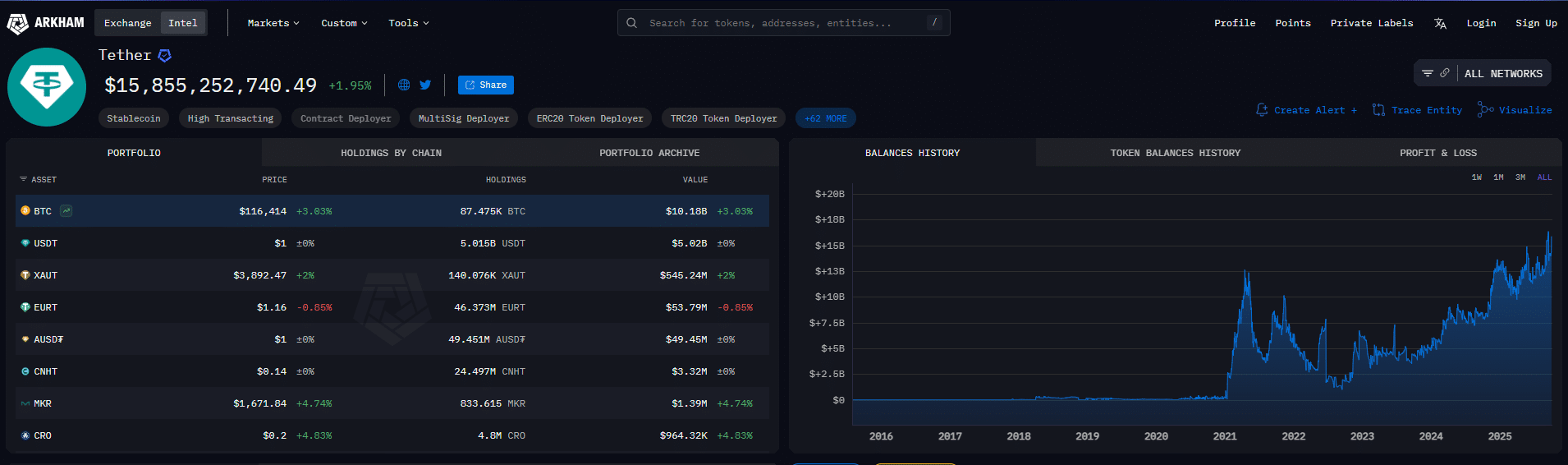The height and width of the screenshot is (465, 1568).
Task: Expand the Markets dropdown menu
Action: pyautogui.click(x=273, y=23)
